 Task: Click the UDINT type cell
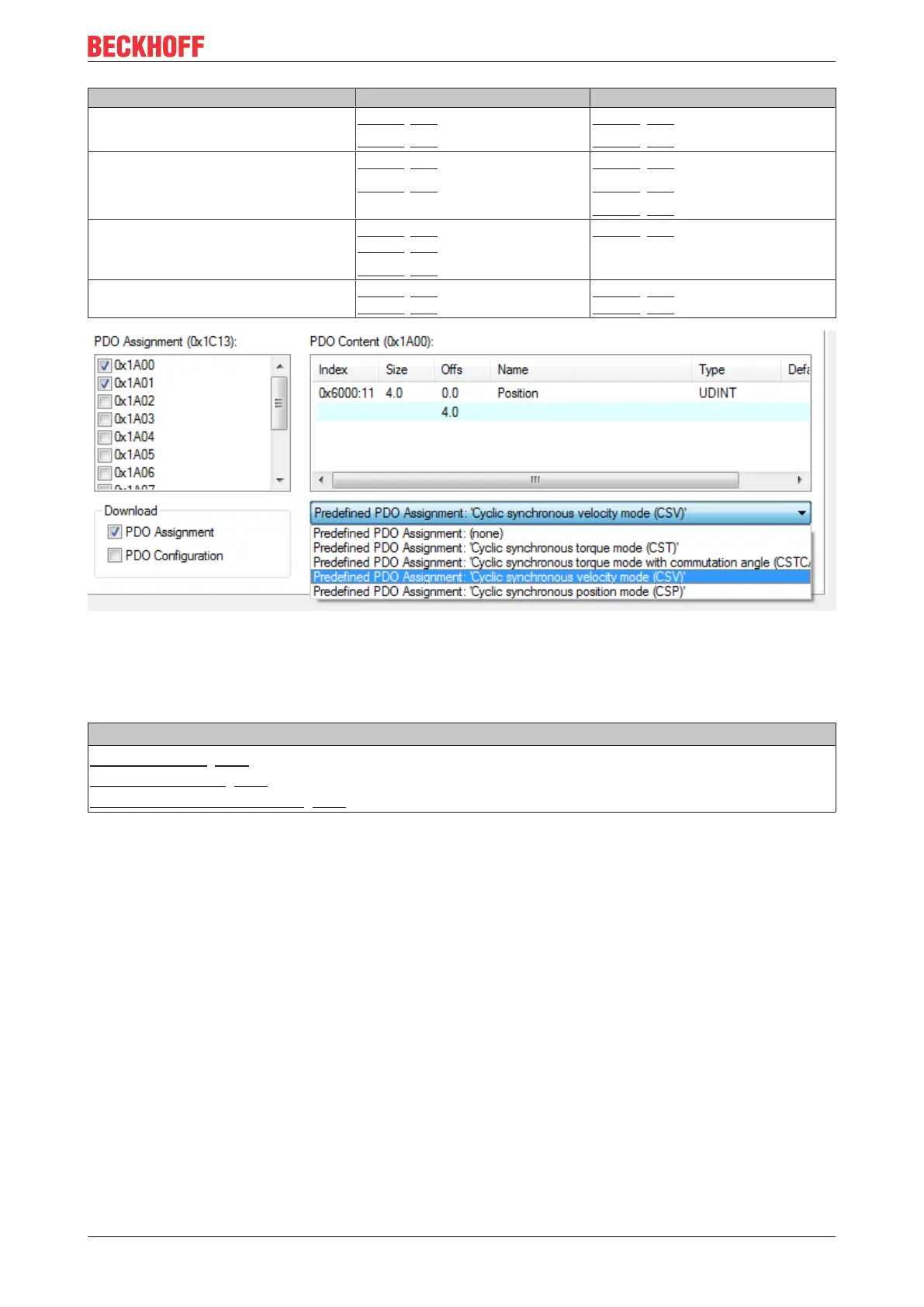point(717,393)
